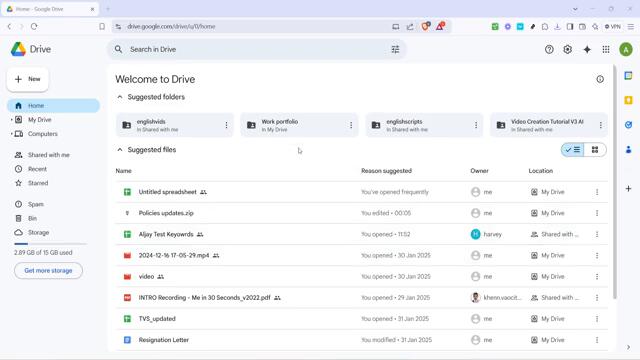Open the browser main menu icon

tap(631, 27)
